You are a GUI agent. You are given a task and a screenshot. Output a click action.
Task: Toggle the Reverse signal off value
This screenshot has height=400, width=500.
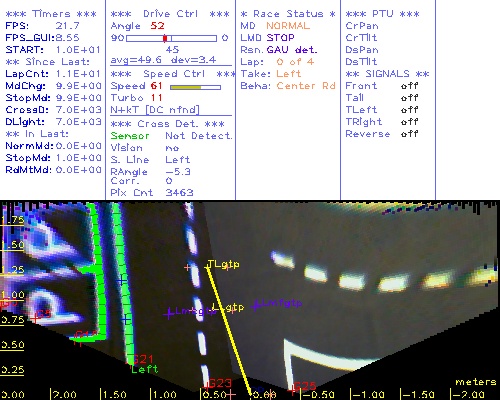point(410,134)
